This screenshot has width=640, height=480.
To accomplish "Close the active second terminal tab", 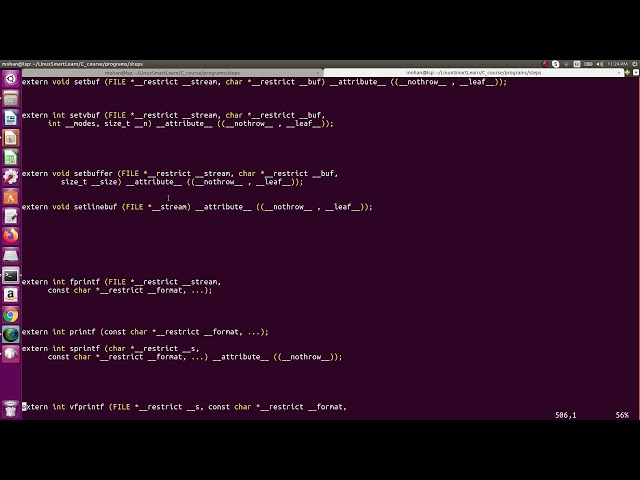I will [619, 73].
